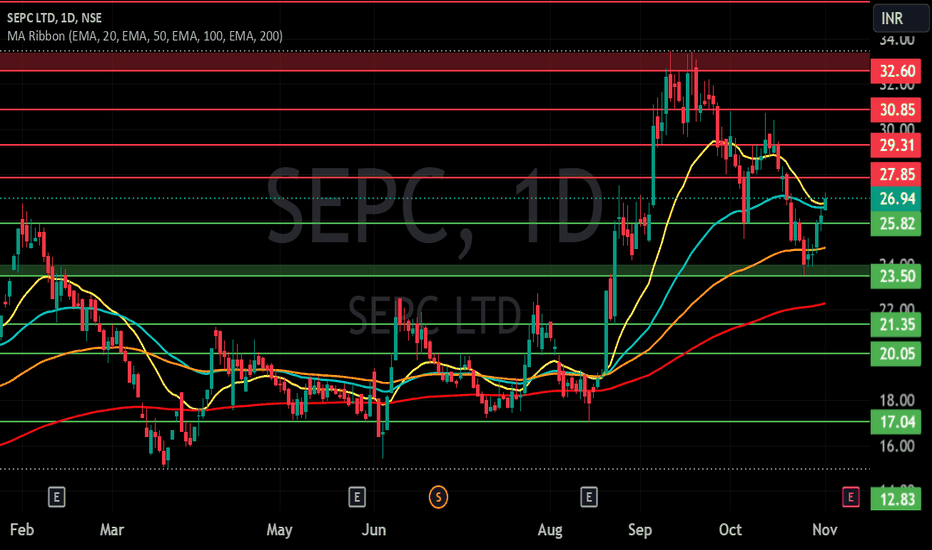Image resolution: width=932 pixels, height=550 pixels.
Task: Click the Jun label on time axis
Action: click(x=374, y=529)
